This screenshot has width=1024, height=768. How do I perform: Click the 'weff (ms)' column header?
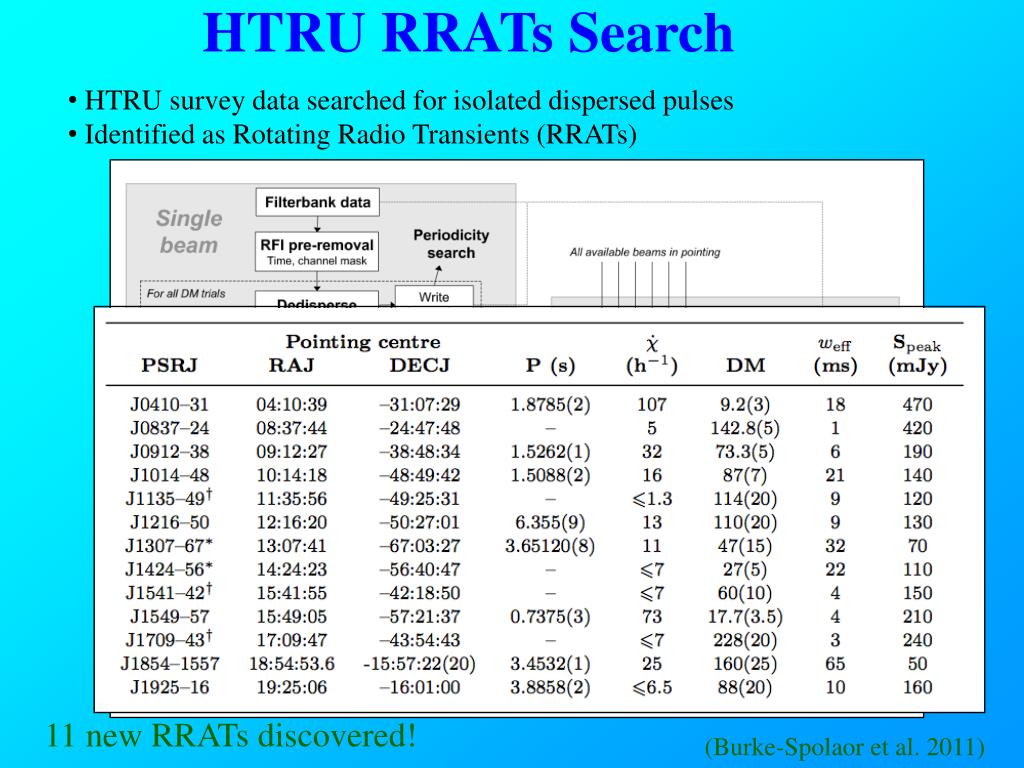[x=835, y=356]
